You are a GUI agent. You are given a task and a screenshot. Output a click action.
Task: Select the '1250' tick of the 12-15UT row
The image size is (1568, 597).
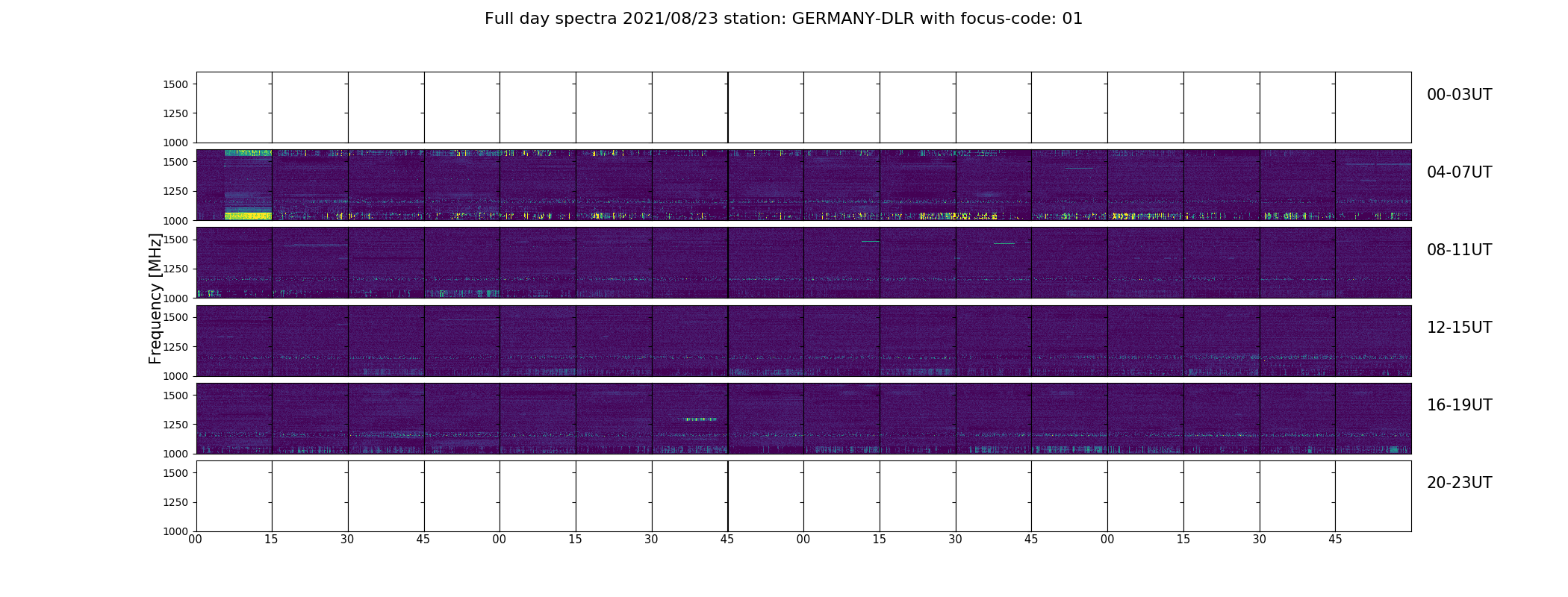pyautogui.click(x=175, y=346)
